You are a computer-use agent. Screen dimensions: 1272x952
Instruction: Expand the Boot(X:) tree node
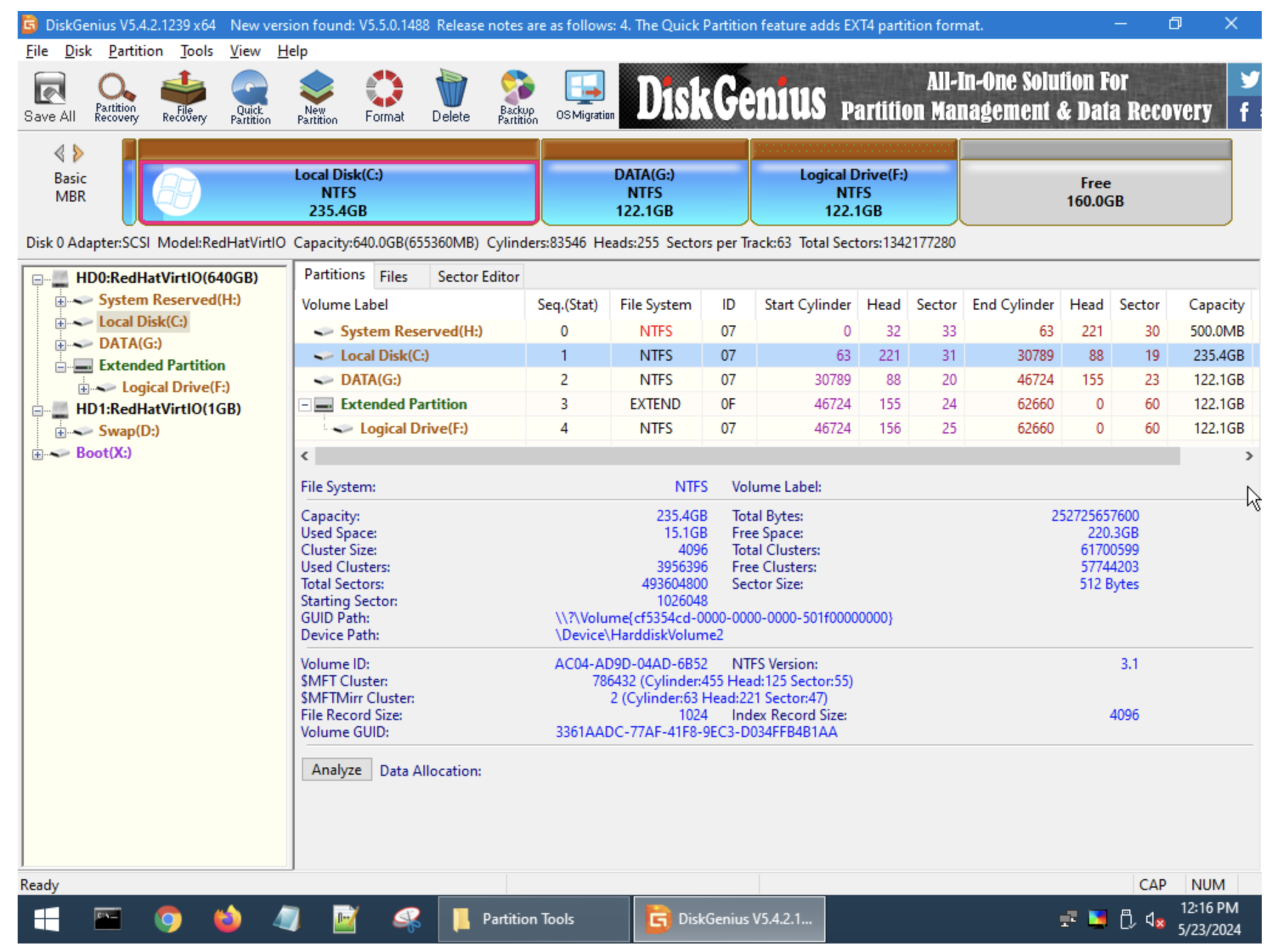(38, 452)
